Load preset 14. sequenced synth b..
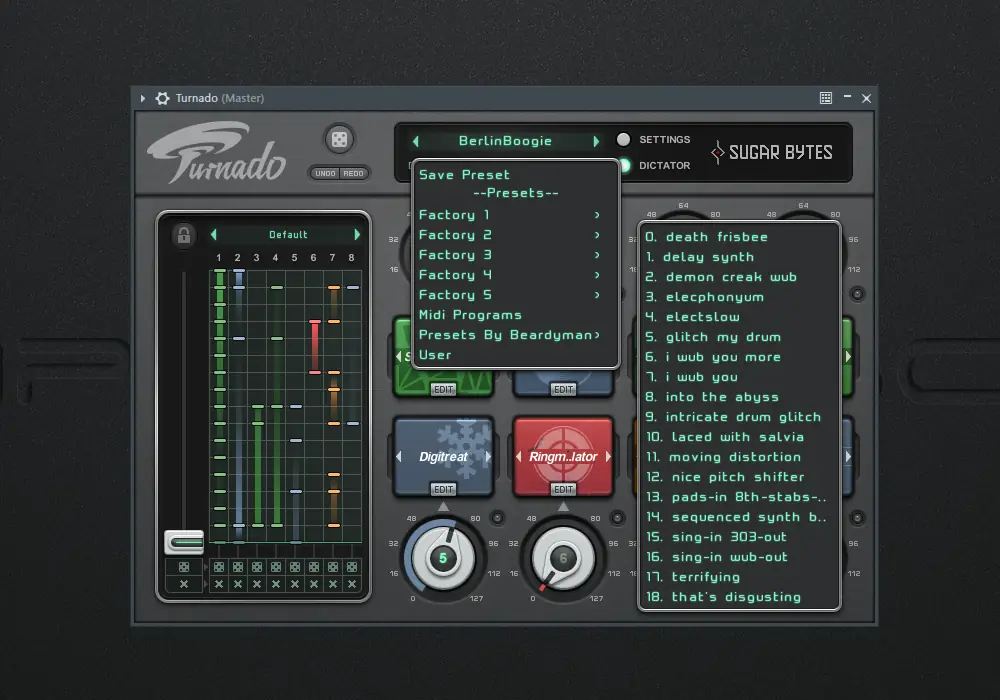1000x700 pixels. tap(740, 517)
